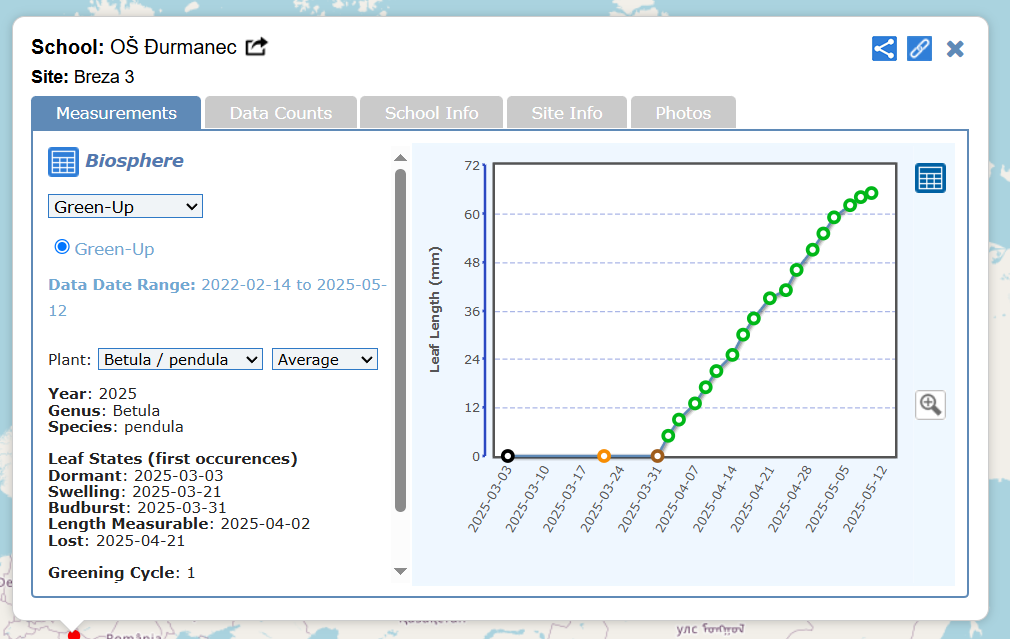
Task: Open school page via external link icon
Action: pyautogui.click(x=257, y=47)
